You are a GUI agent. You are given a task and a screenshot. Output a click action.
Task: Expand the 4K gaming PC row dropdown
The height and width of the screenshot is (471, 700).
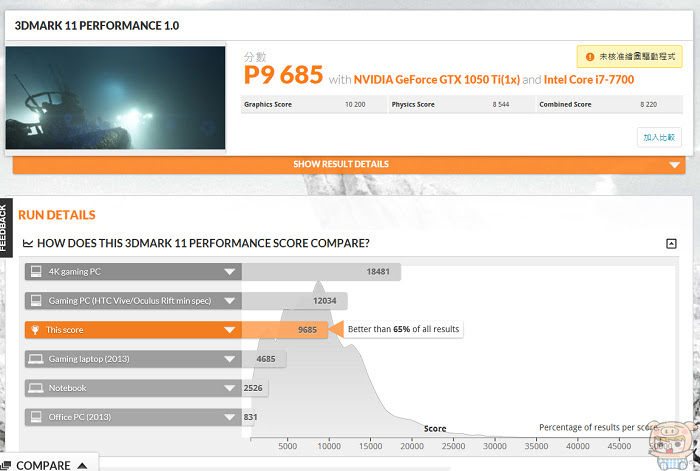229,271
